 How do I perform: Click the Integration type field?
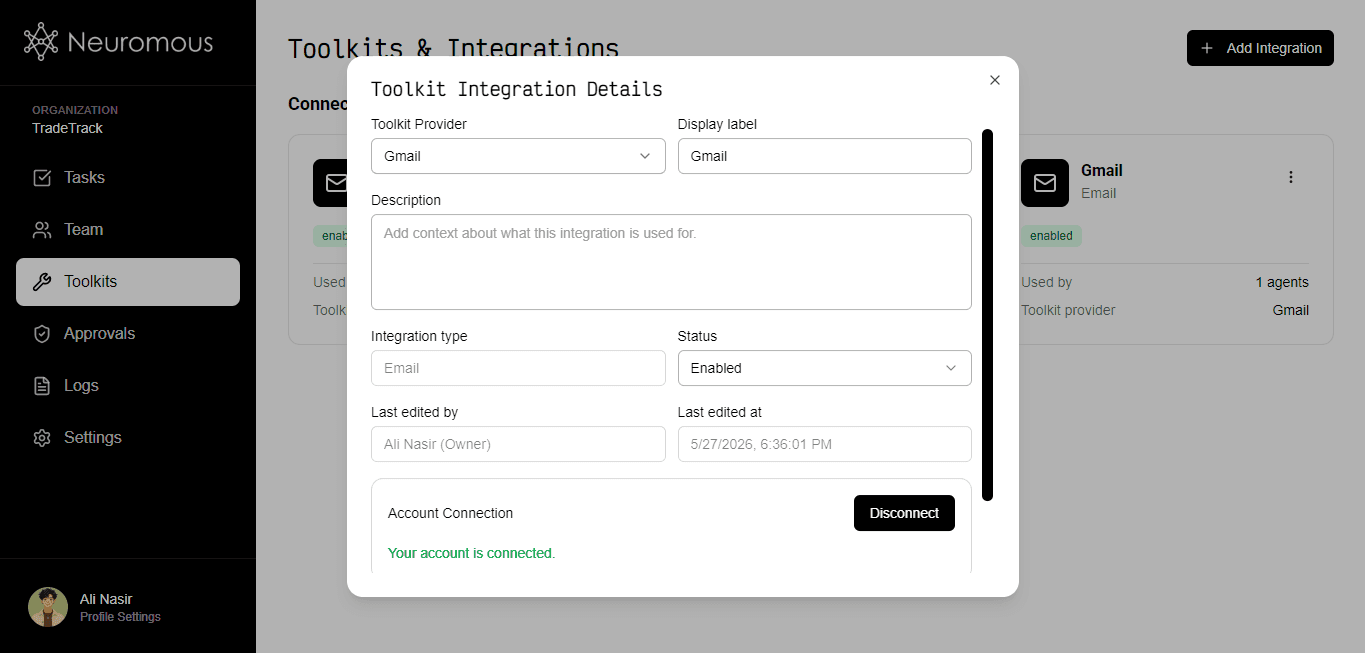click(x=518, y=368)
